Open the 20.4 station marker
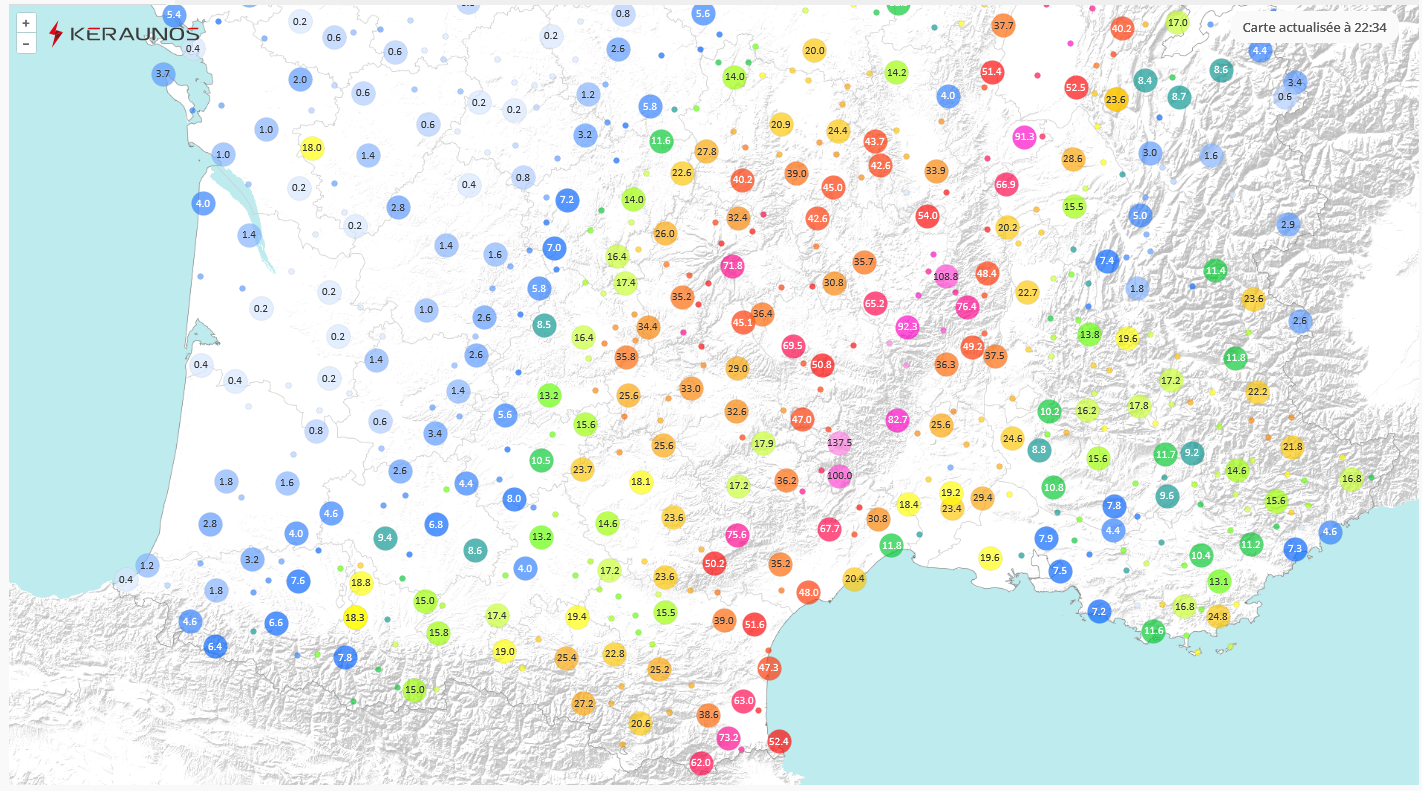The image size is (1422, 791). click(854, 578)
